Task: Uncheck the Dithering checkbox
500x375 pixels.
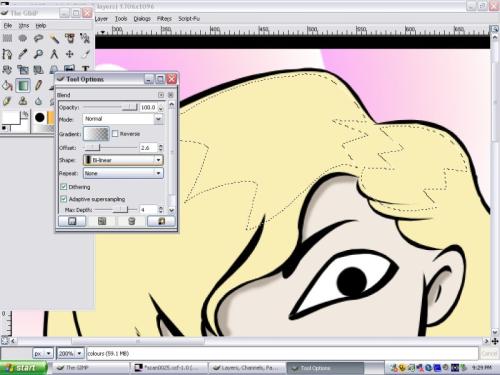Action: tap(63, 187)
